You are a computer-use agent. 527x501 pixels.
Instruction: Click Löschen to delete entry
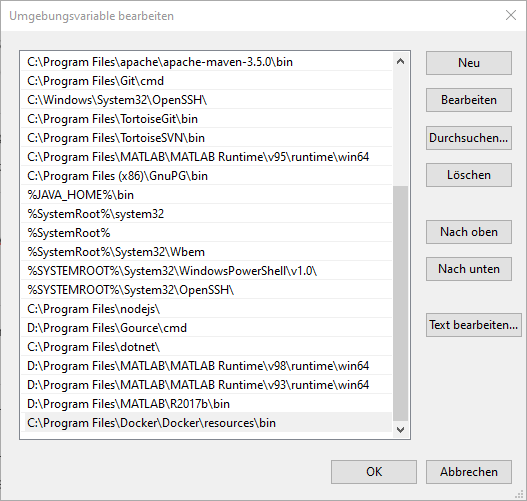469,175
